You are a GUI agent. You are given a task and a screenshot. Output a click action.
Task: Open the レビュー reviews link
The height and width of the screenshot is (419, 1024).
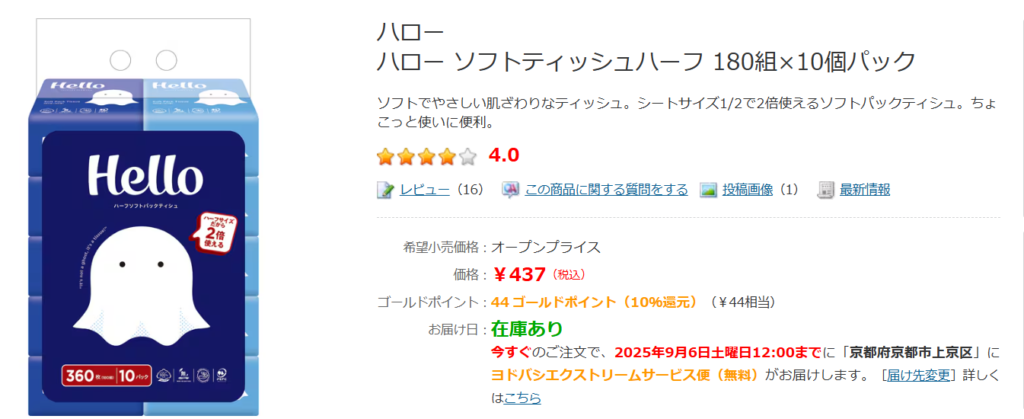click(424, 190)
